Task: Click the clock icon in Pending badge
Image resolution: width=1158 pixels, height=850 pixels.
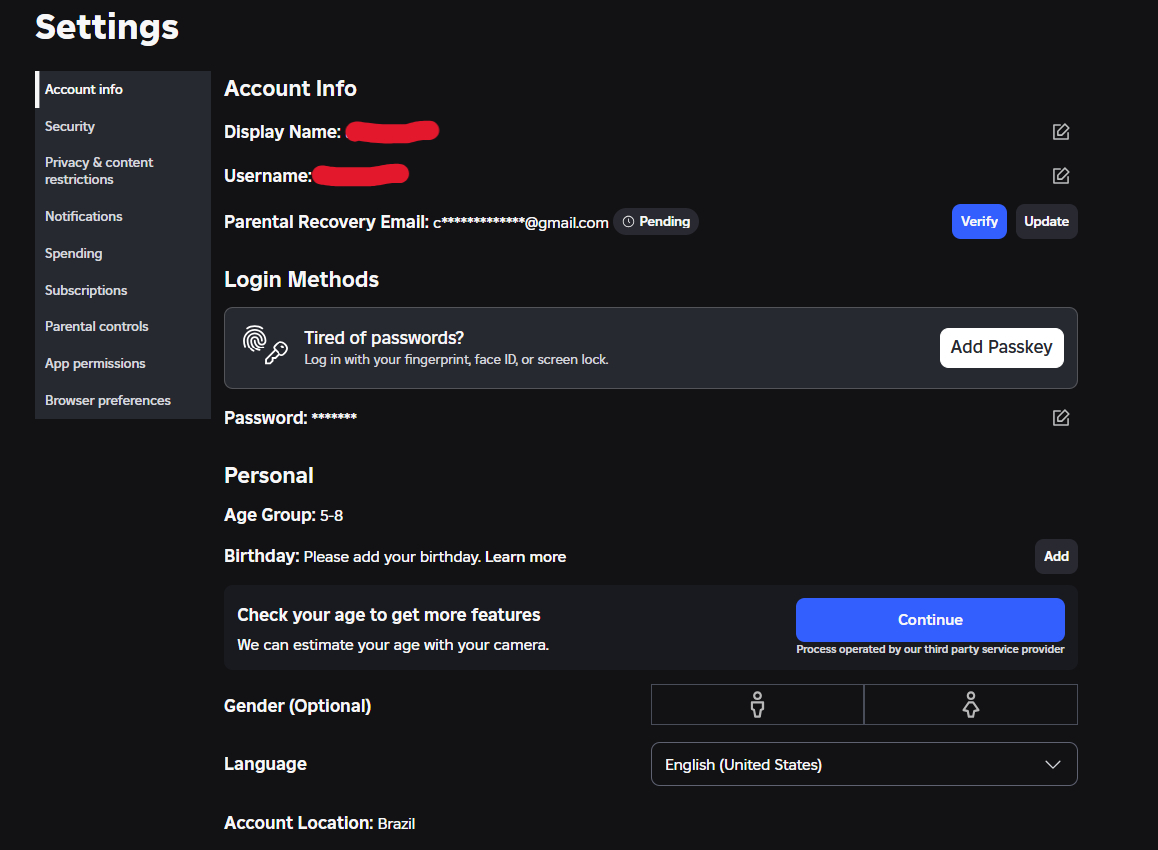Action: click(628, 222)
